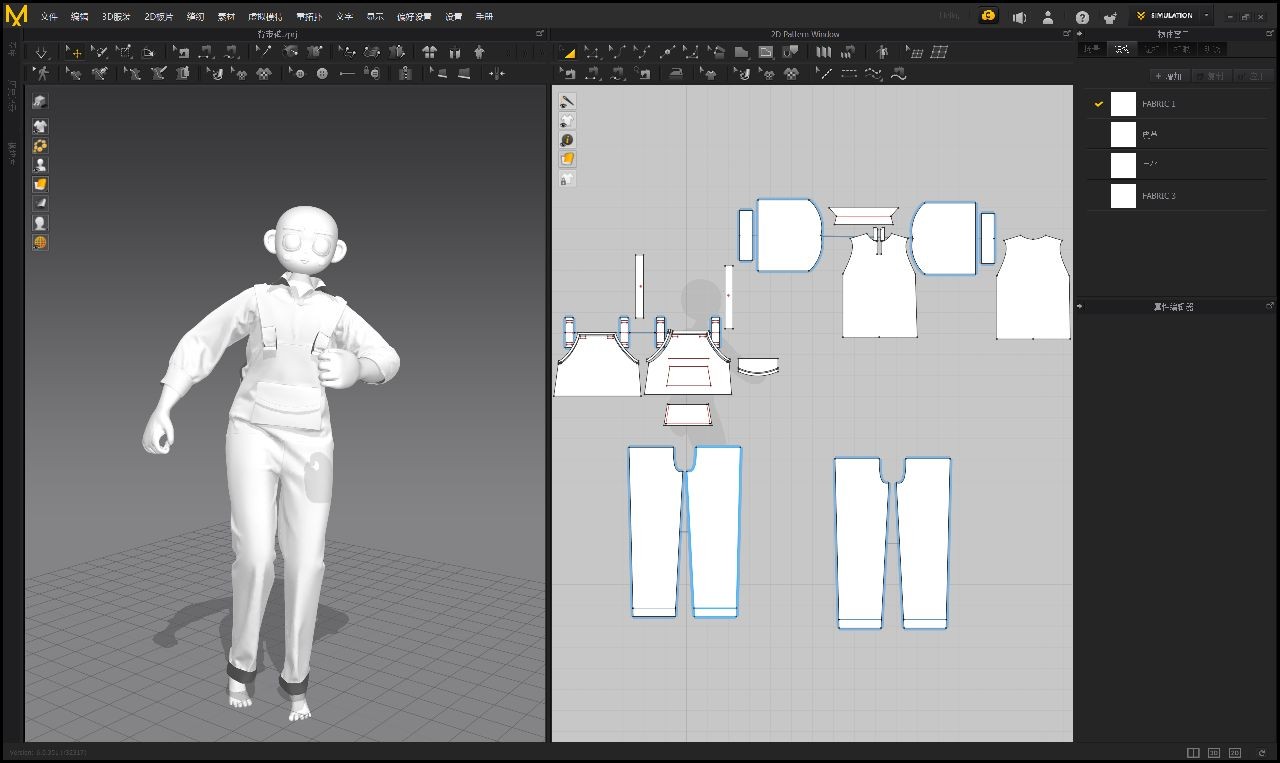Toggle the FABRIC 1 checkmark
This screenshot has width=1280, height=763.
tap(1098, 104)
